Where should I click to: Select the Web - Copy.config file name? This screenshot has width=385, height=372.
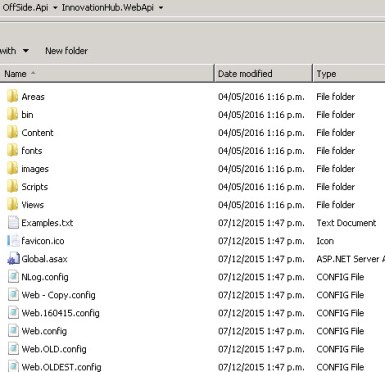tap(58, 295)
